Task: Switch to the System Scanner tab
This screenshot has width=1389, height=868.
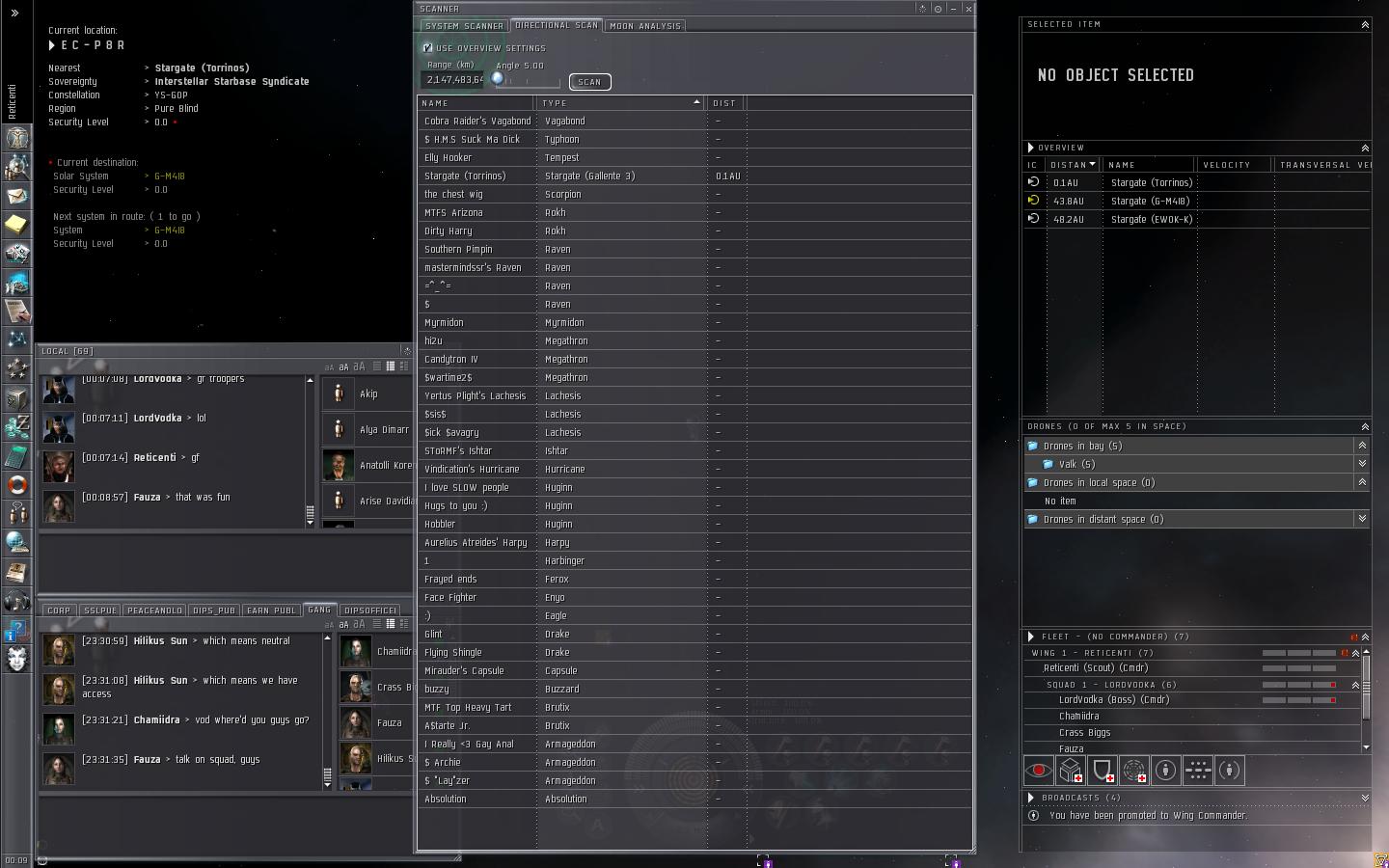Action: click(464, 26)
